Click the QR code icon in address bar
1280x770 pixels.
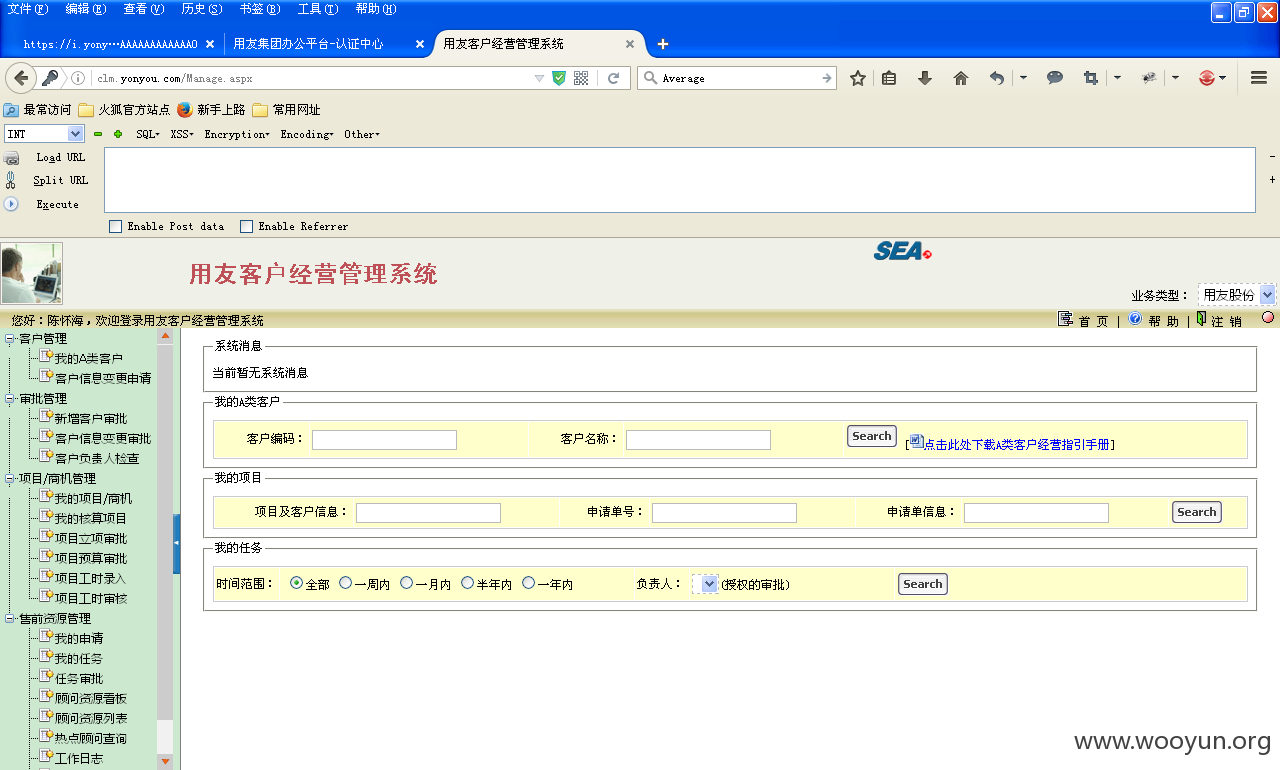(581, 78)
